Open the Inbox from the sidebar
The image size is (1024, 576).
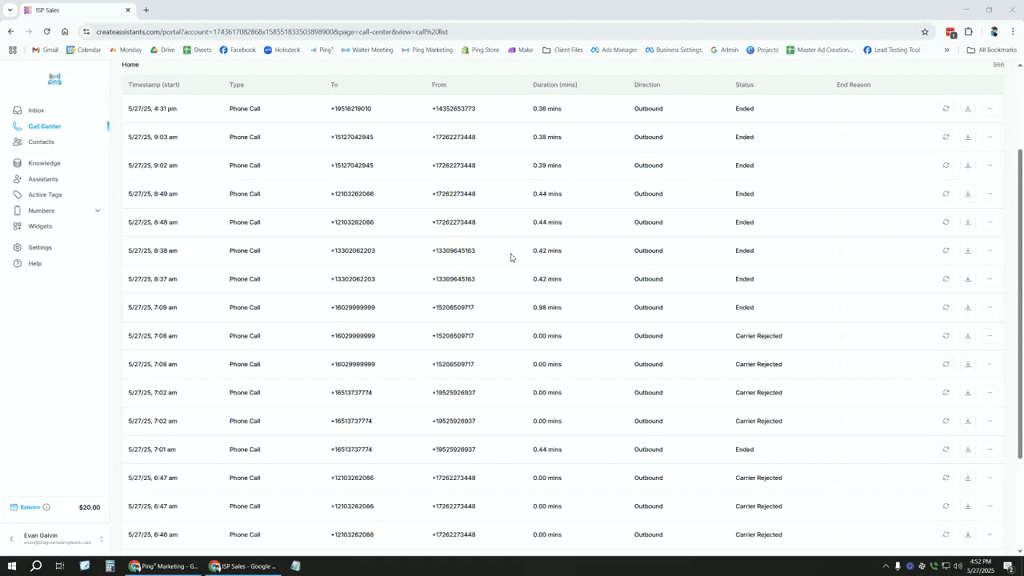(37, 110)
